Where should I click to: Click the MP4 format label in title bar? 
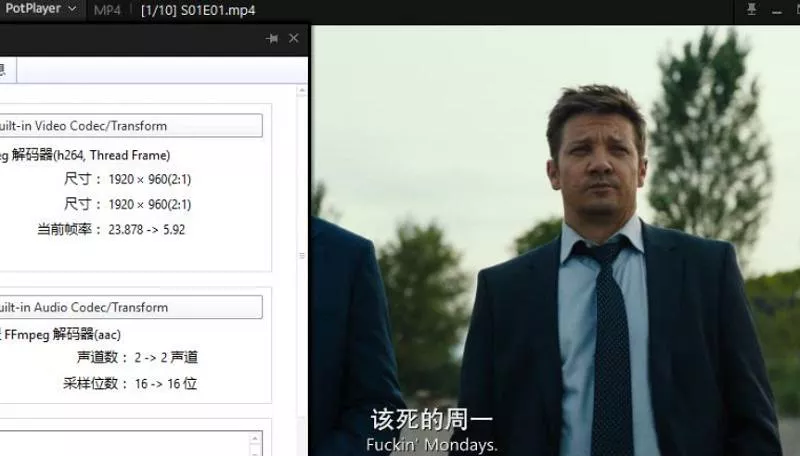108,10
